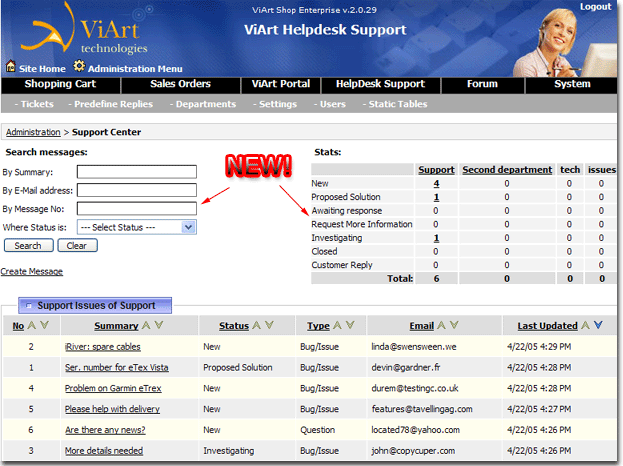
Task: Click New count 4 under Support
Action: [436, 184]
